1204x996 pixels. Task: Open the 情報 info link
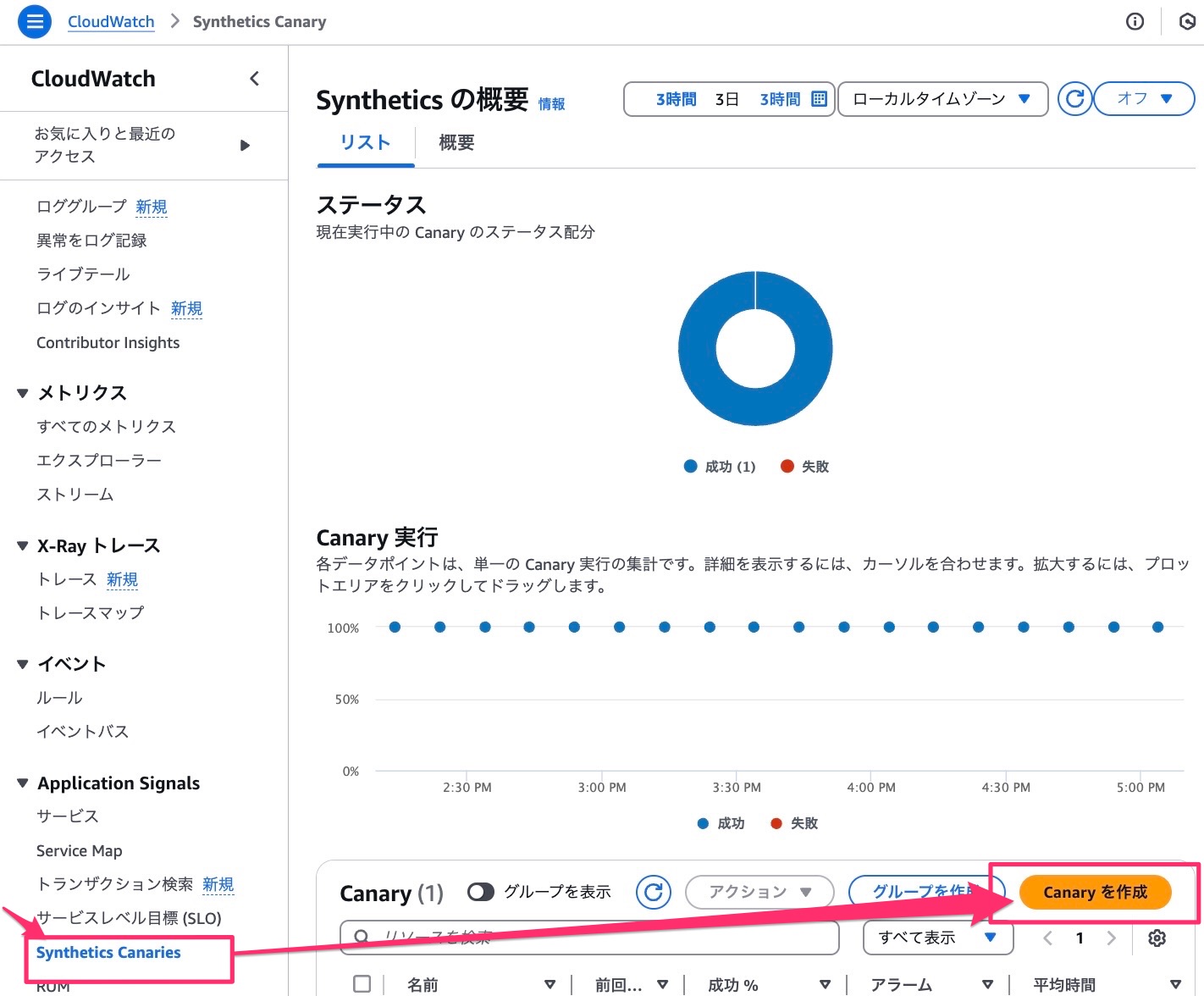coord(551,104)
